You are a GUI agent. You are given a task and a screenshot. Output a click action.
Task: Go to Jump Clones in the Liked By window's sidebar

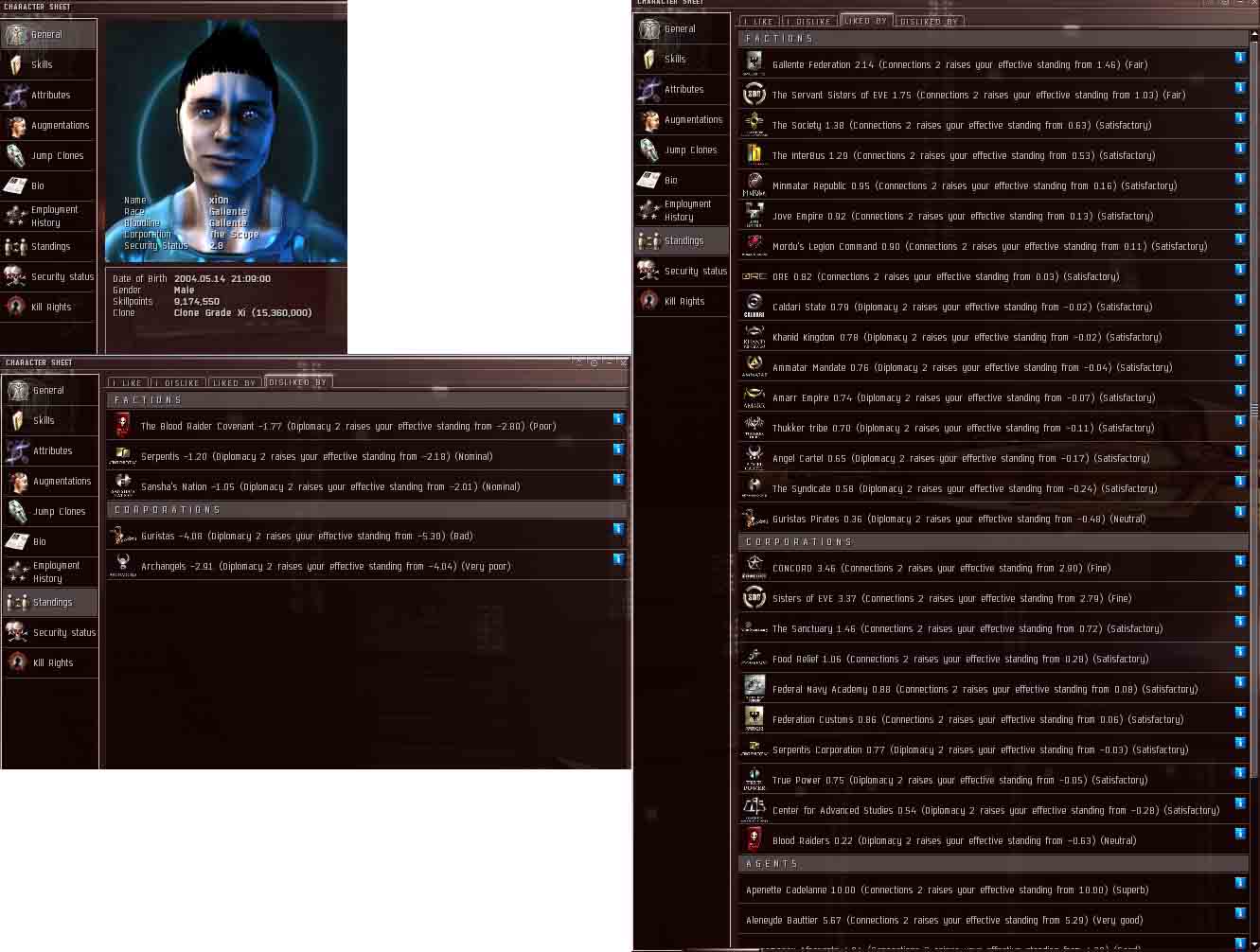[x=682, y=150]
